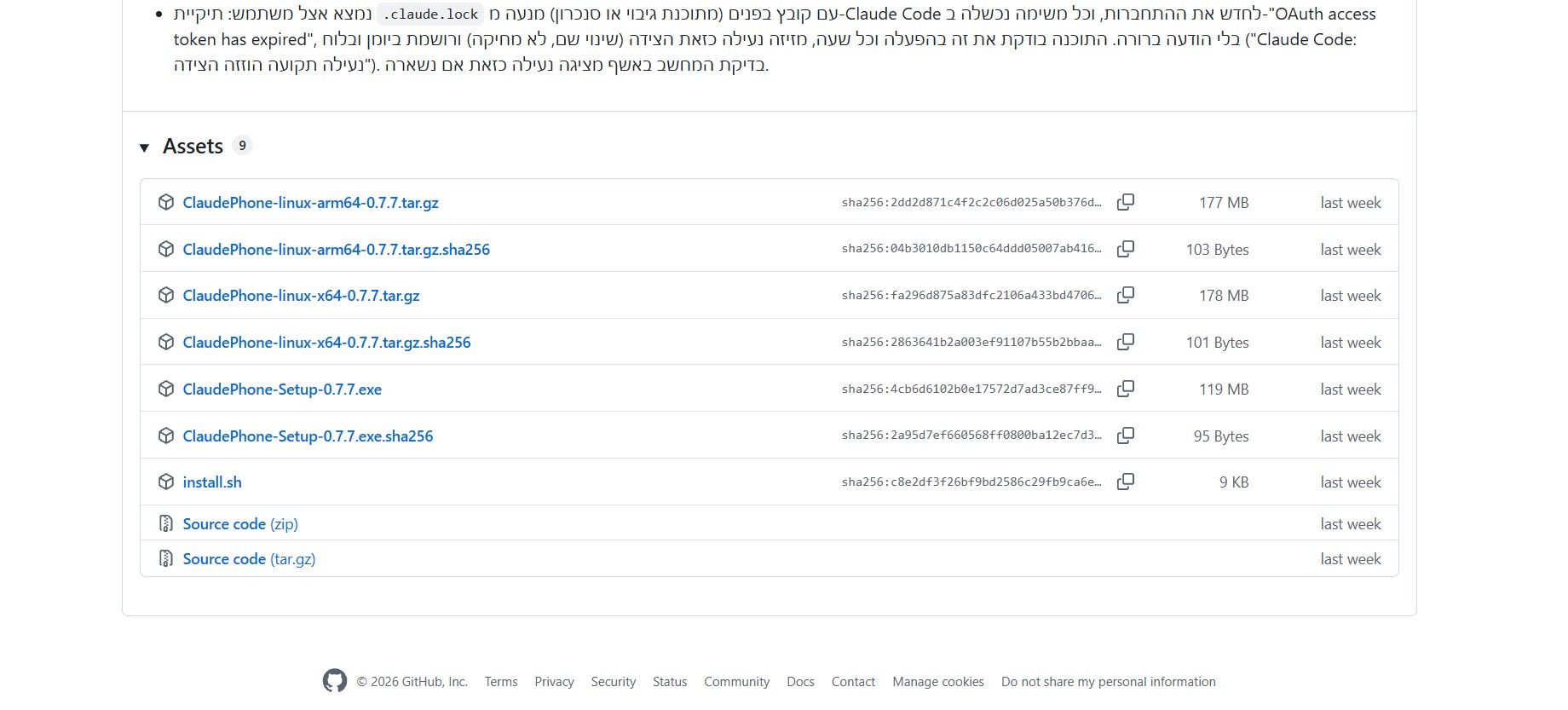This screenshot has width=1568, height=710.
Task: Collapse the Assets section triangle
Action: (x=144, y=147)
